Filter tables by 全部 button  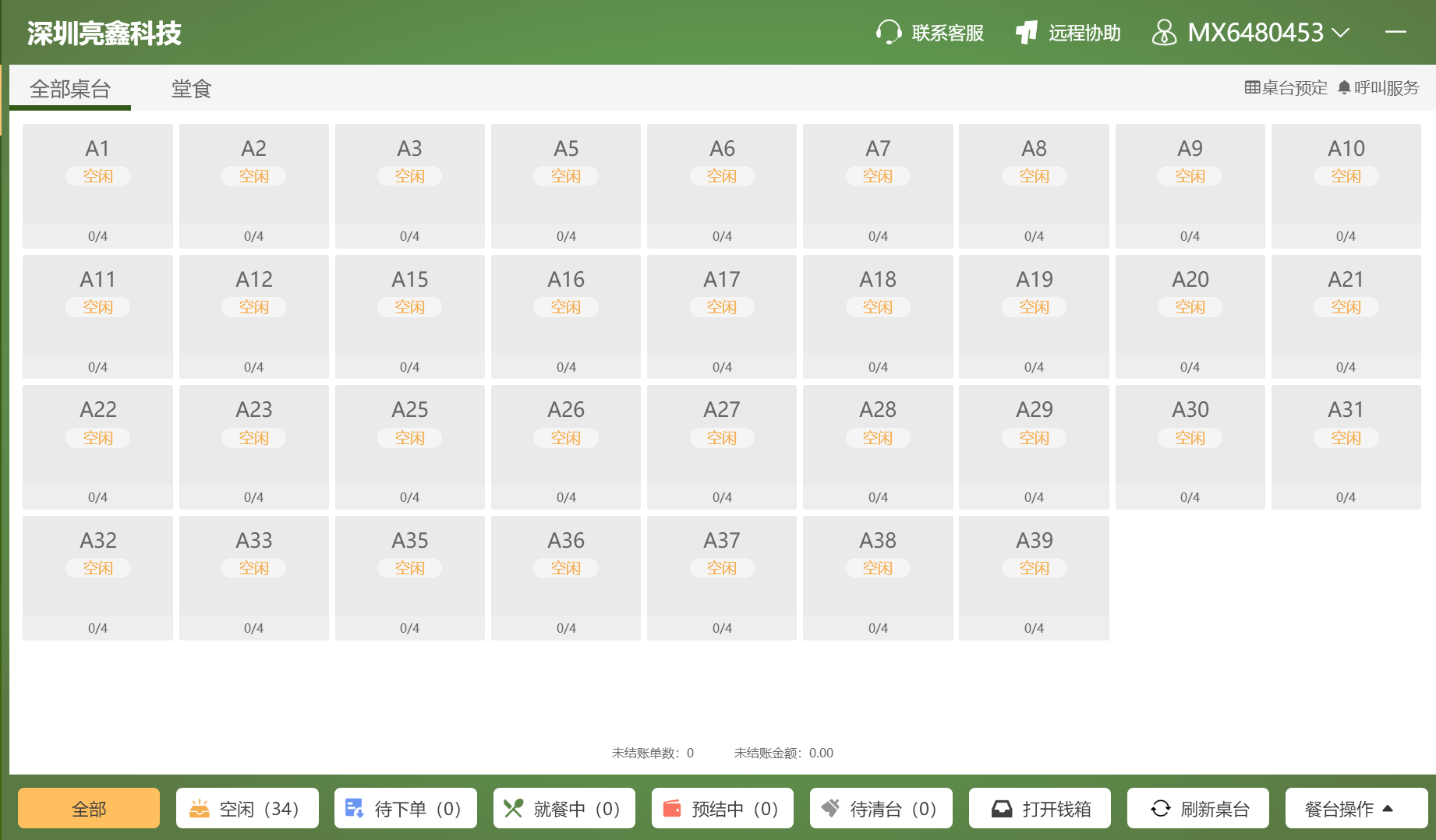[x=89, y=808]
